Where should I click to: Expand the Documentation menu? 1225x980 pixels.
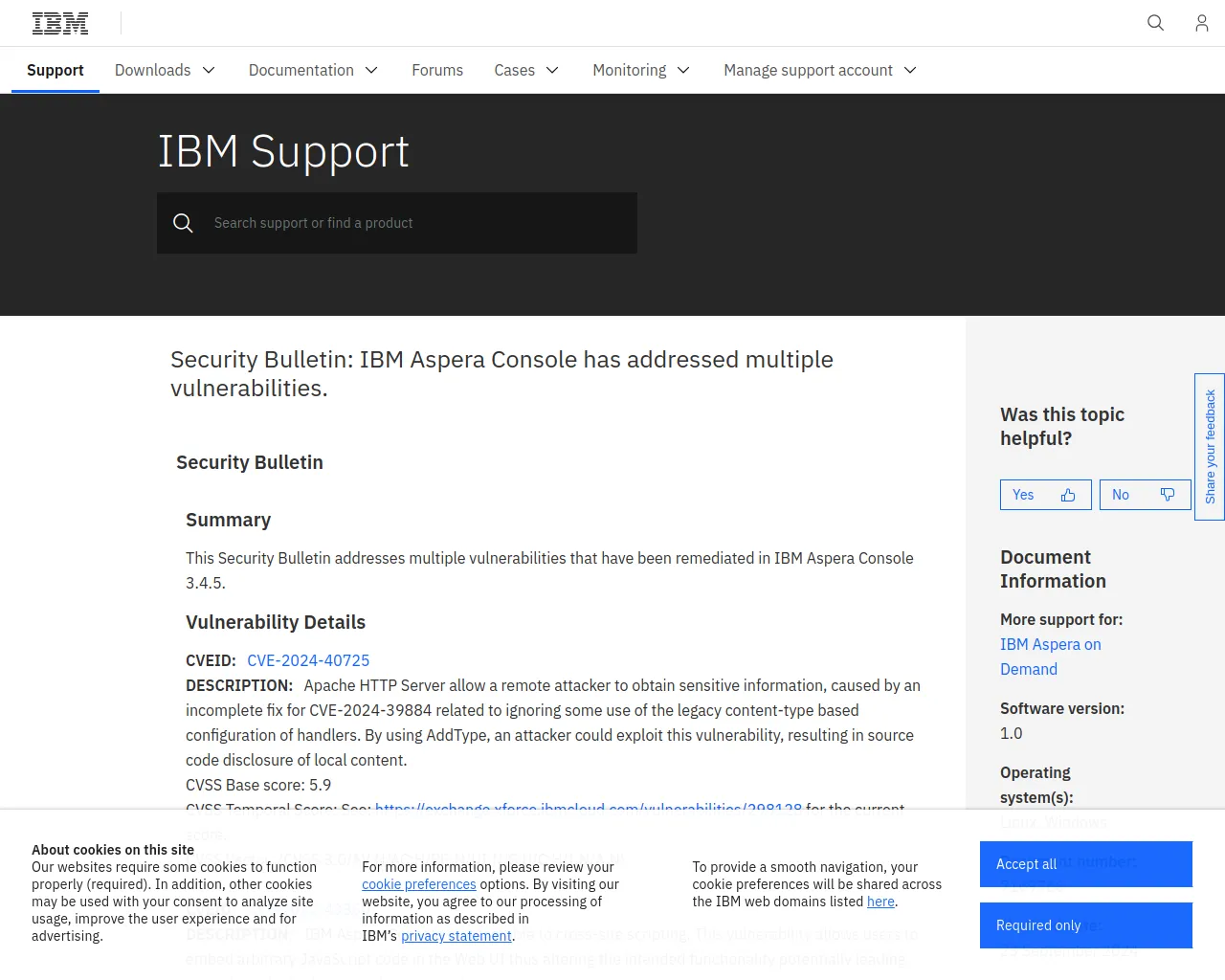click(x=313, y=70)
